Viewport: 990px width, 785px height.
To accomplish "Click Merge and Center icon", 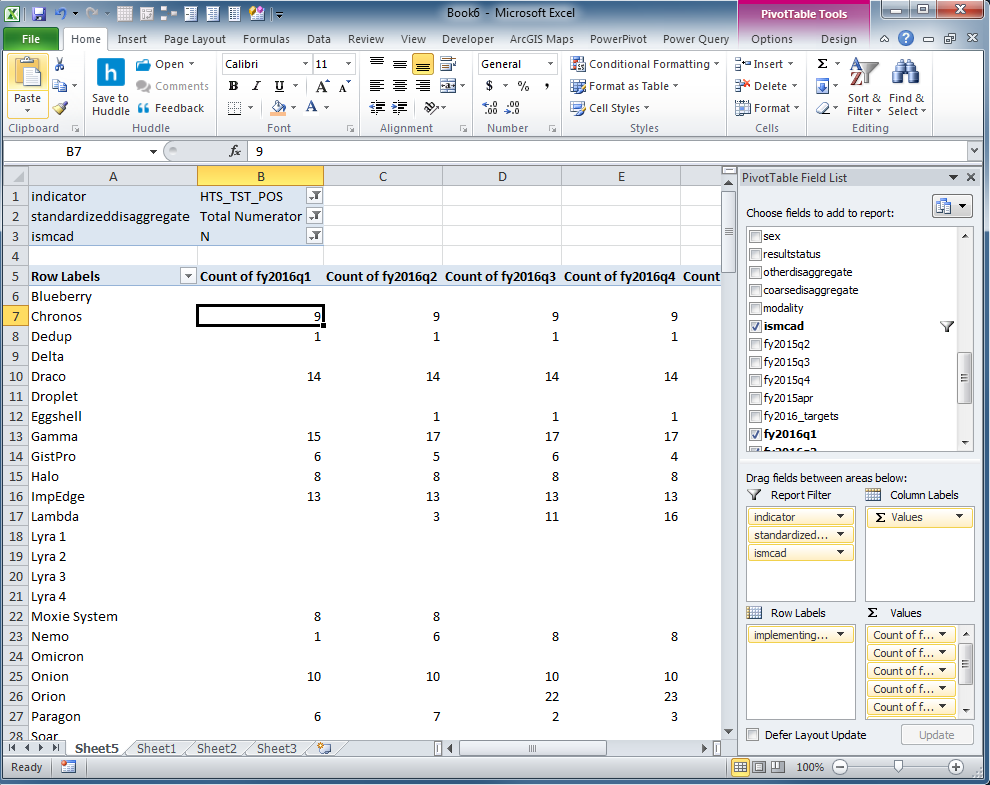I will click(x=448, y=86).
